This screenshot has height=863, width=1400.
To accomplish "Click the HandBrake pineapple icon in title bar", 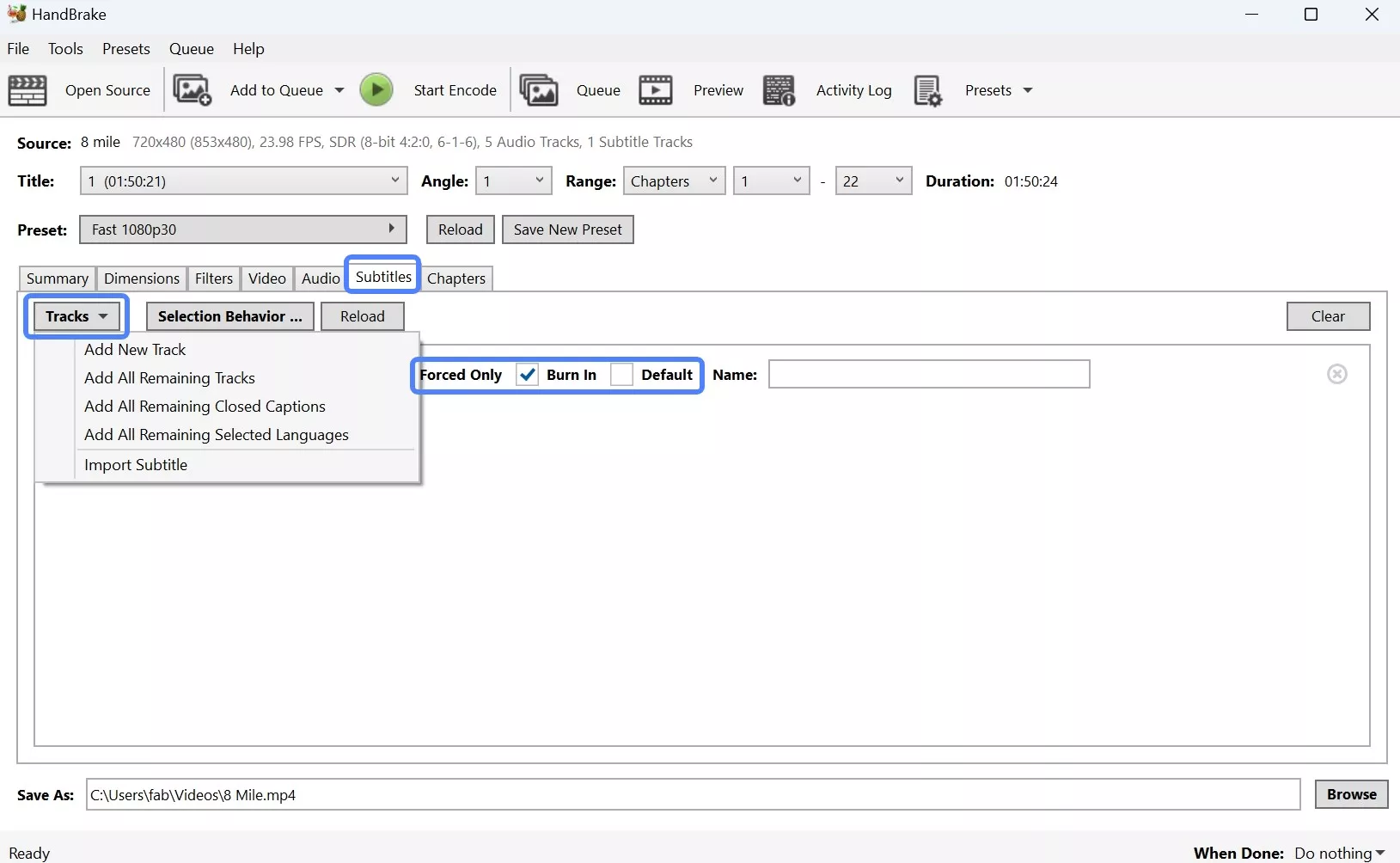I will click(x=15, y=14).
